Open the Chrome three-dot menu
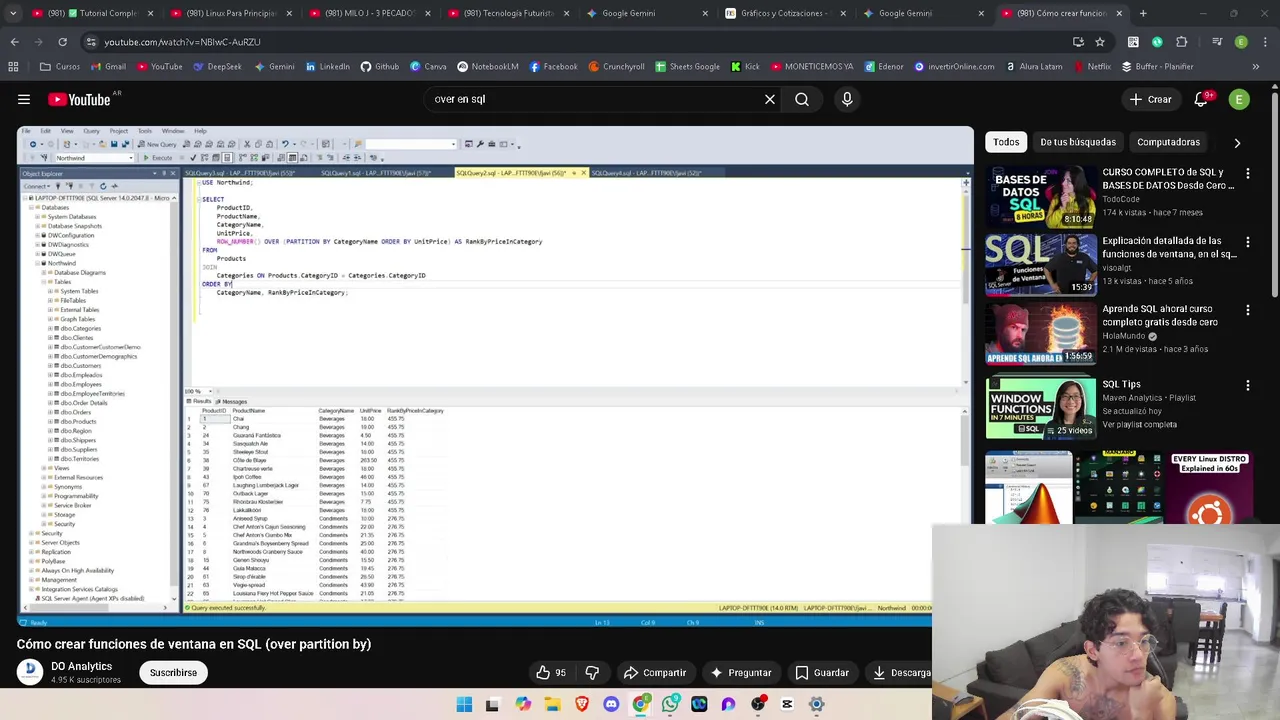The width and height of the screenshot is (1280, 720). click(1264, 42)
